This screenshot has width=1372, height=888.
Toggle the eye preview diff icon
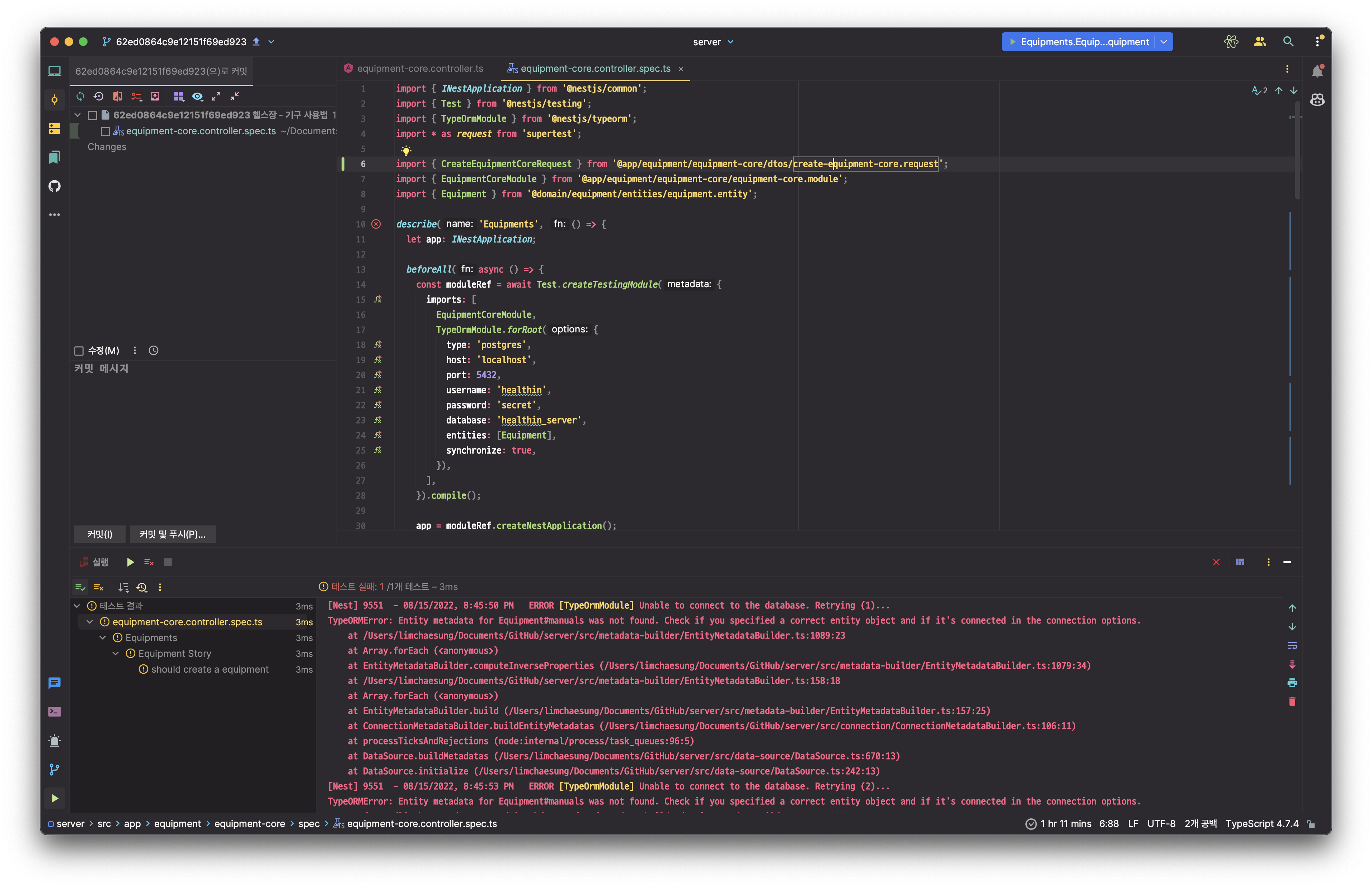click(197, 96)
